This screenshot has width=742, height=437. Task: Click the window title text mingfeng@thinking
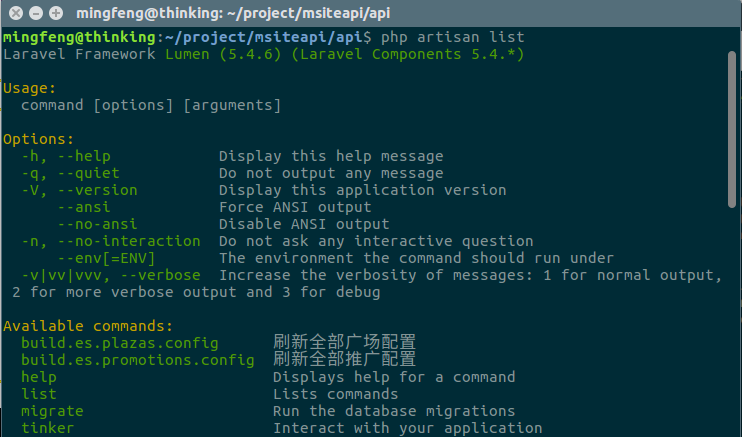click(x=148, y=13)
